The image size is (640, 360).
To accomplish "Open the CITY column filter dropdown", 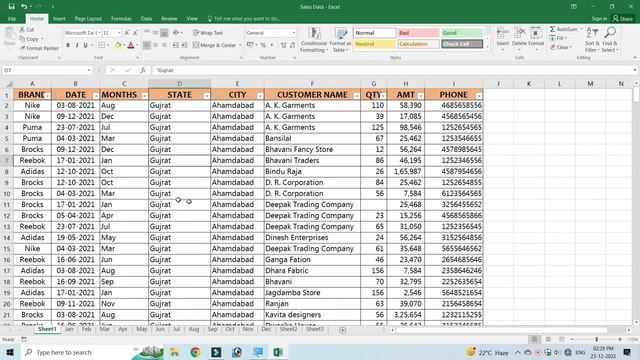I will 260,96.
